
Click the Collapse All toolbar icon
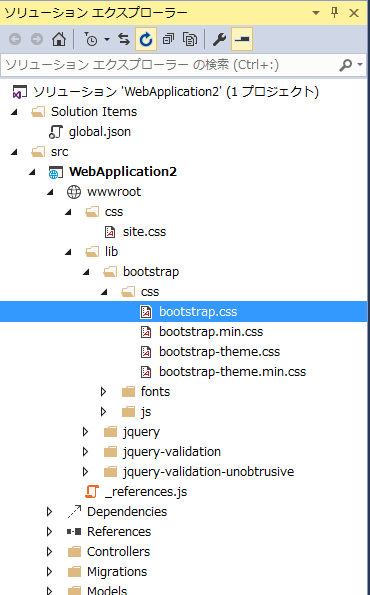point(168,39)
